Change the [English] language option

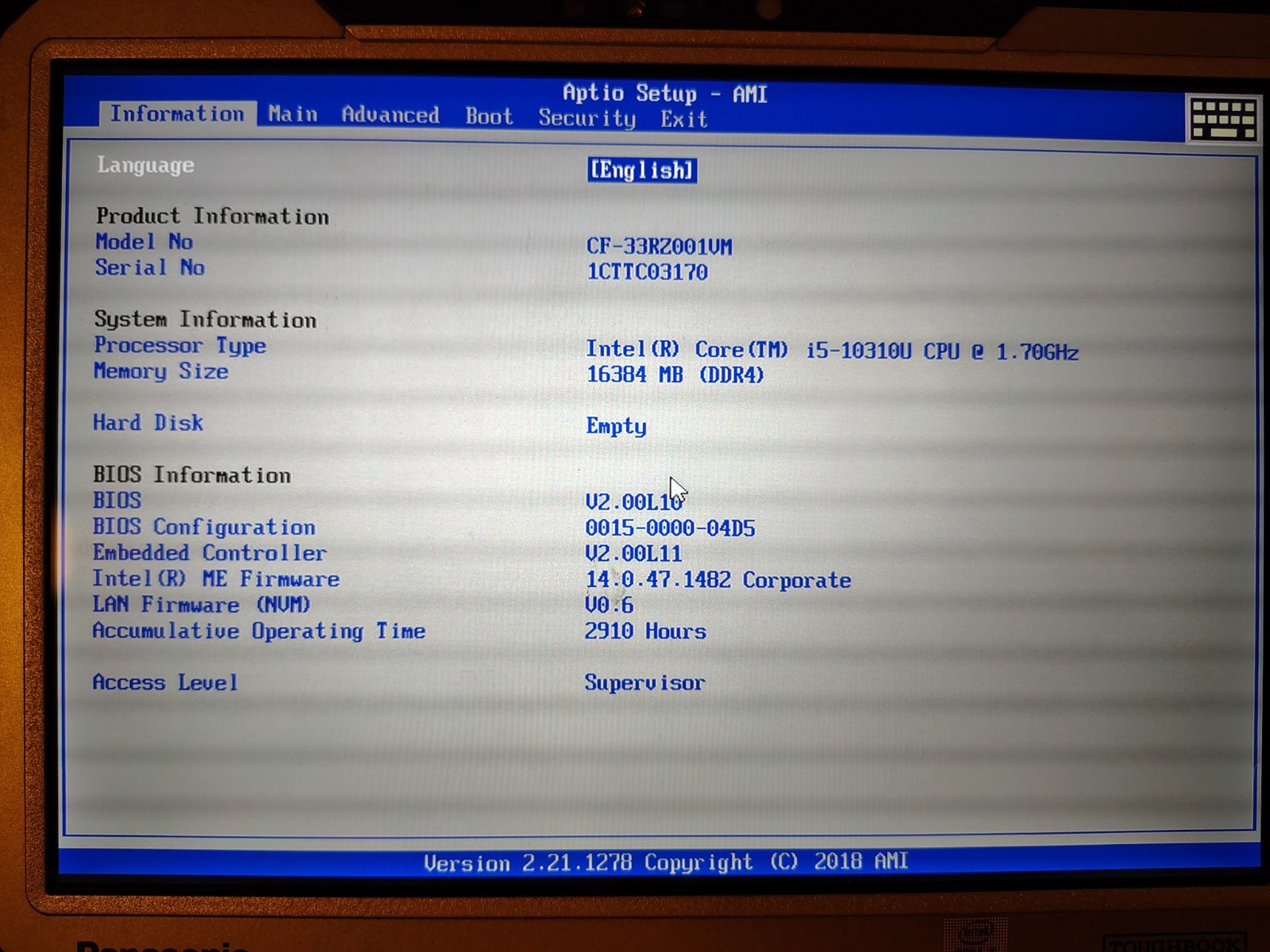(642, 170)
